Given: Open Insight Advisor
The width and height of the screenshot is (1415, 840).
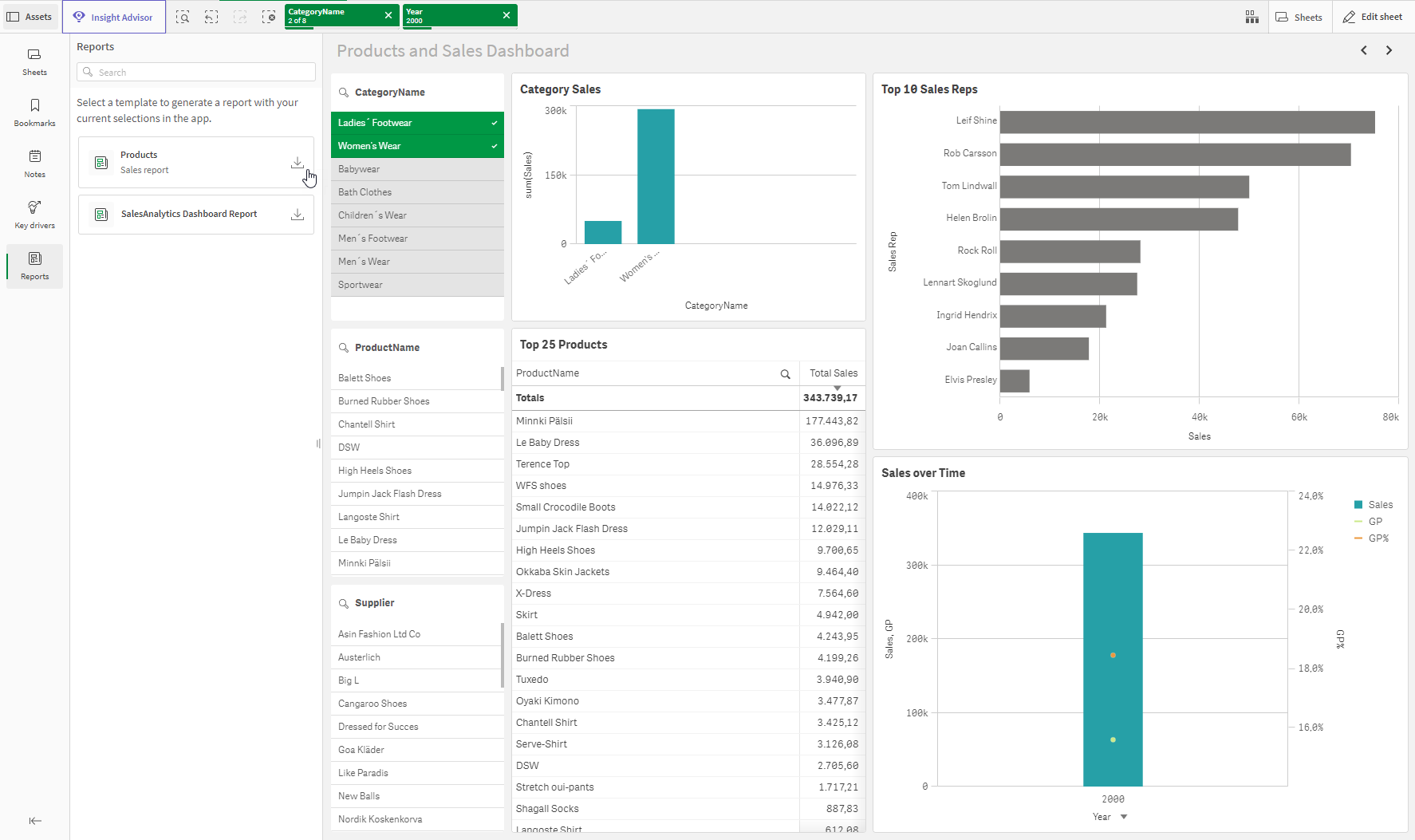Looking at the screenshot, I should tap(114, 17).
